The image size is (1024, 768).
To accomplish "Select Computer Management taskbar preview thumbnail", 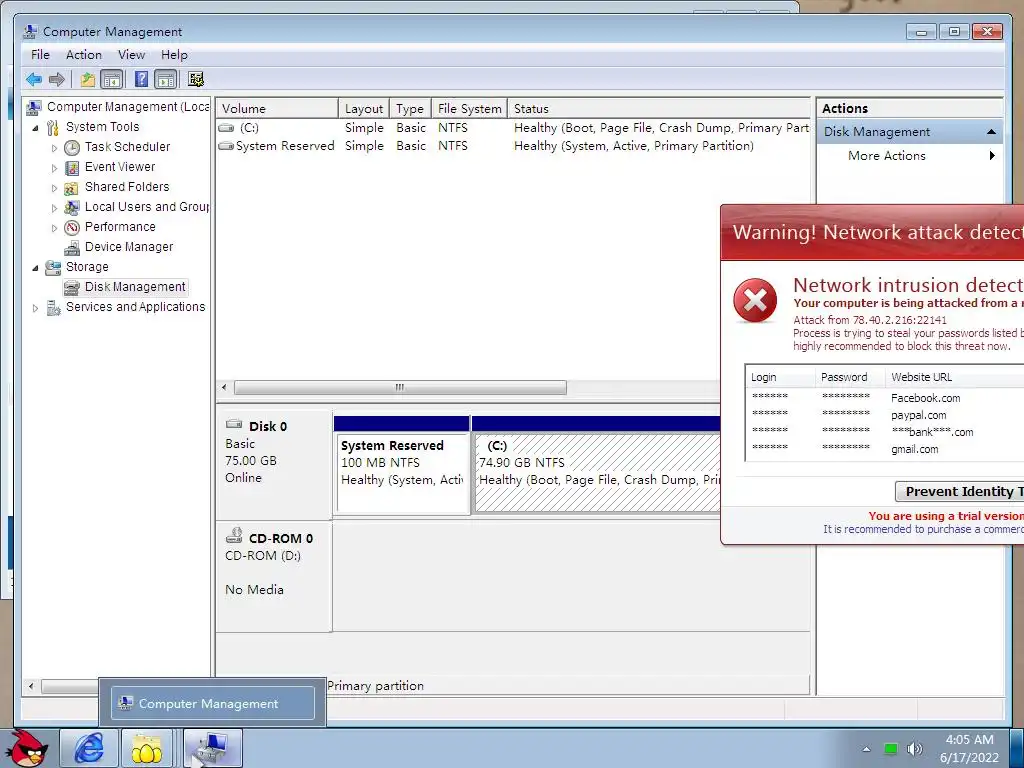I will click(x=212, y=703).
